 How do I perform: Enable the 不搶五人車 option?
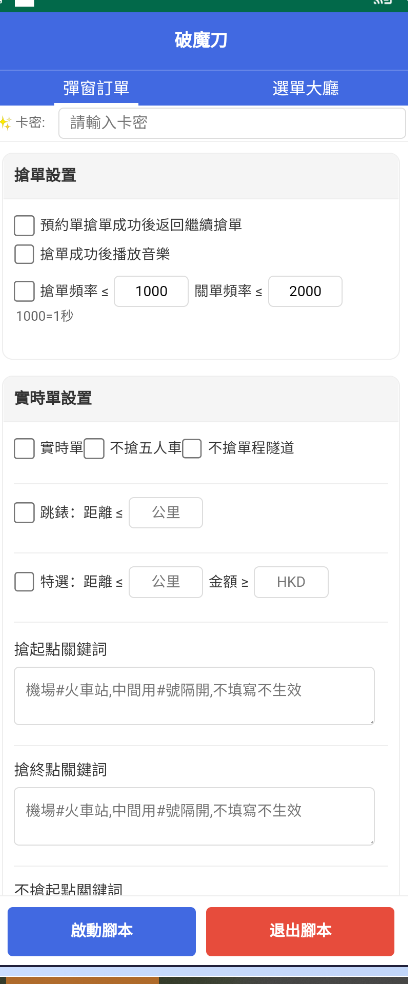coord(94,449)
